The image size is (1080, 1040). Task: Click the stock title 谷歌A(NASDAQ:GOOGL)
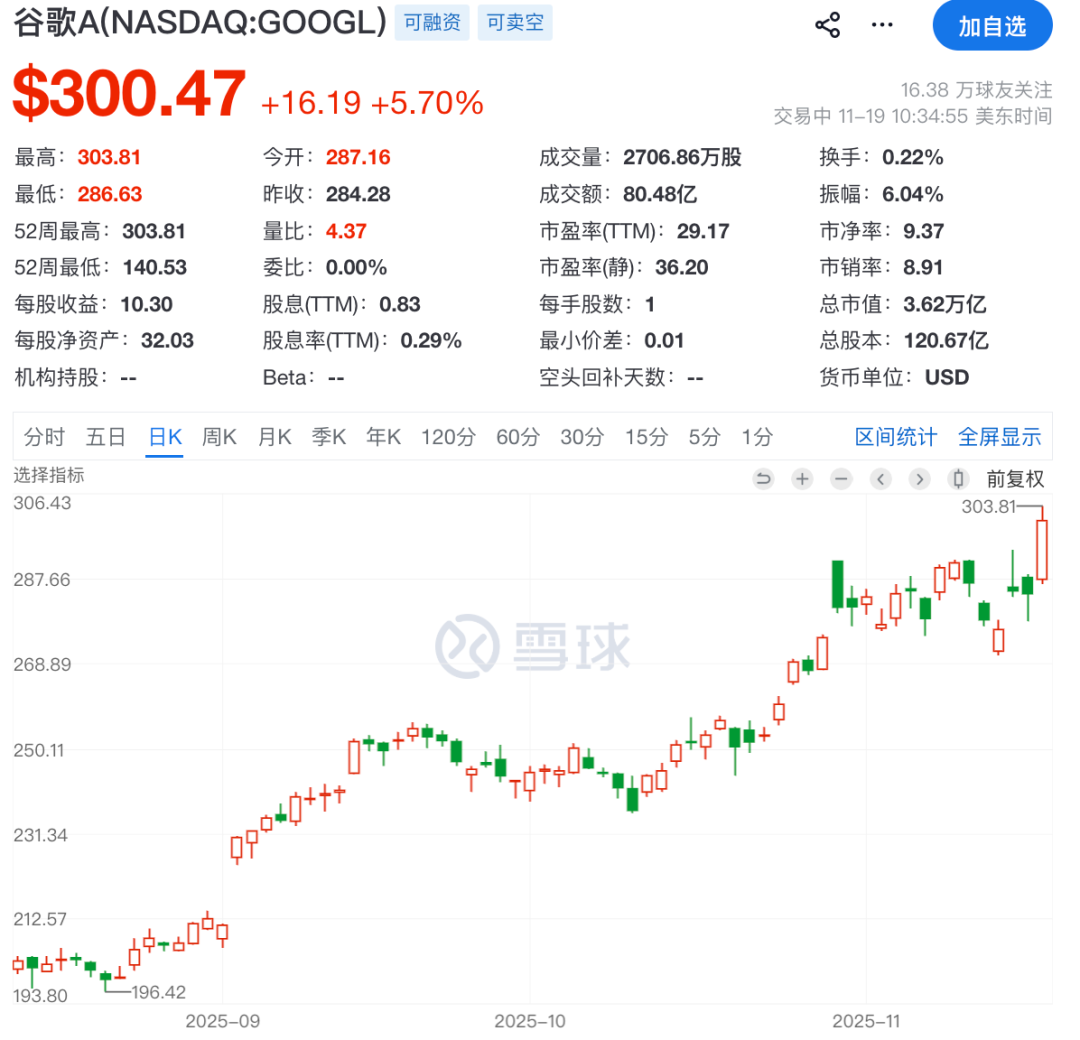[202, 22]
